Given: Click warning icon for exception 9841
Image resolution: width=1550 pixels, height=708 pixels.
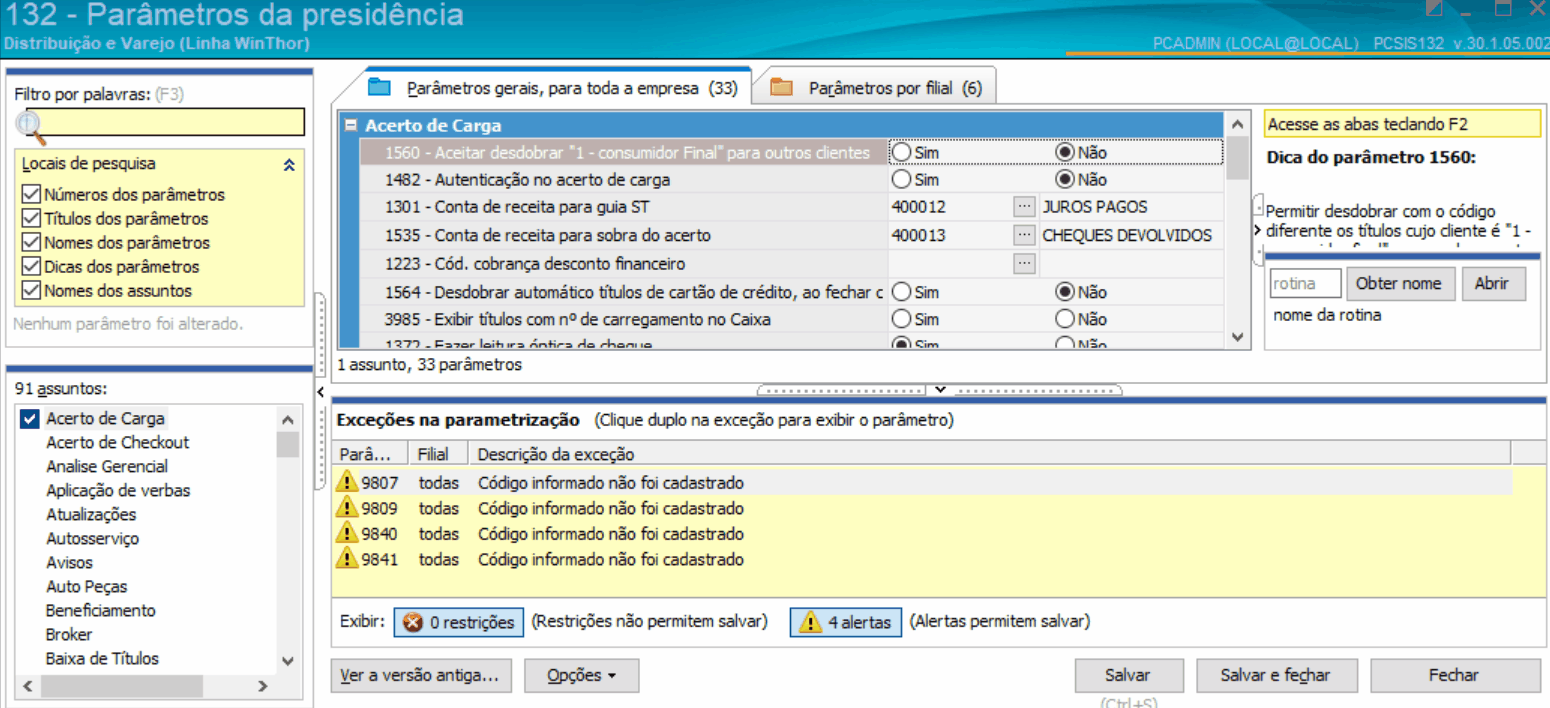Looking at the screenshot, I should click(x=347, y=559).
